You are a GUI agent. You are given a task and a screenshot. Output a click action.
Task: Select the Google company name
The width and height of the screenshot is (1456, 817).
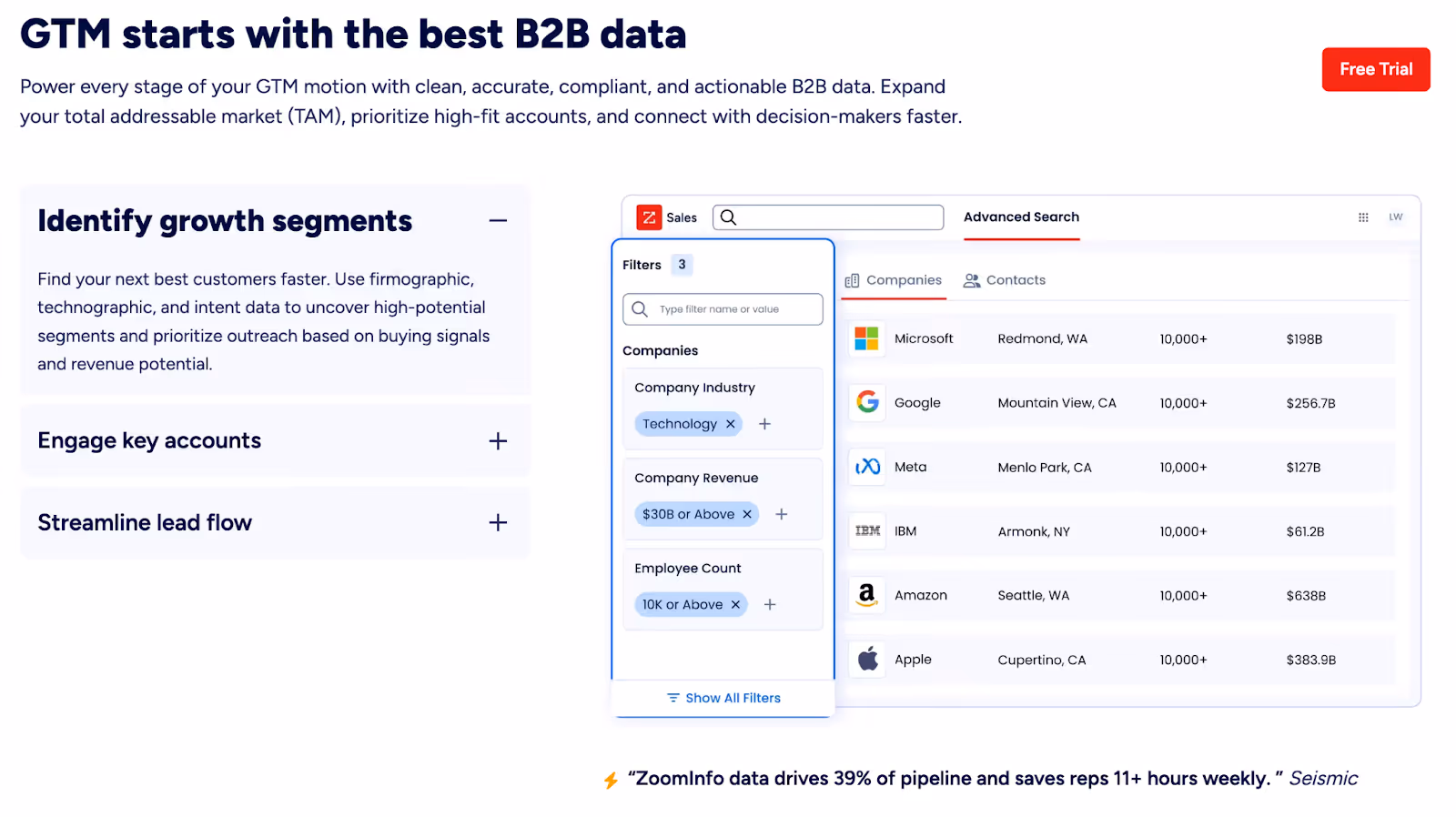pos(917,403)
